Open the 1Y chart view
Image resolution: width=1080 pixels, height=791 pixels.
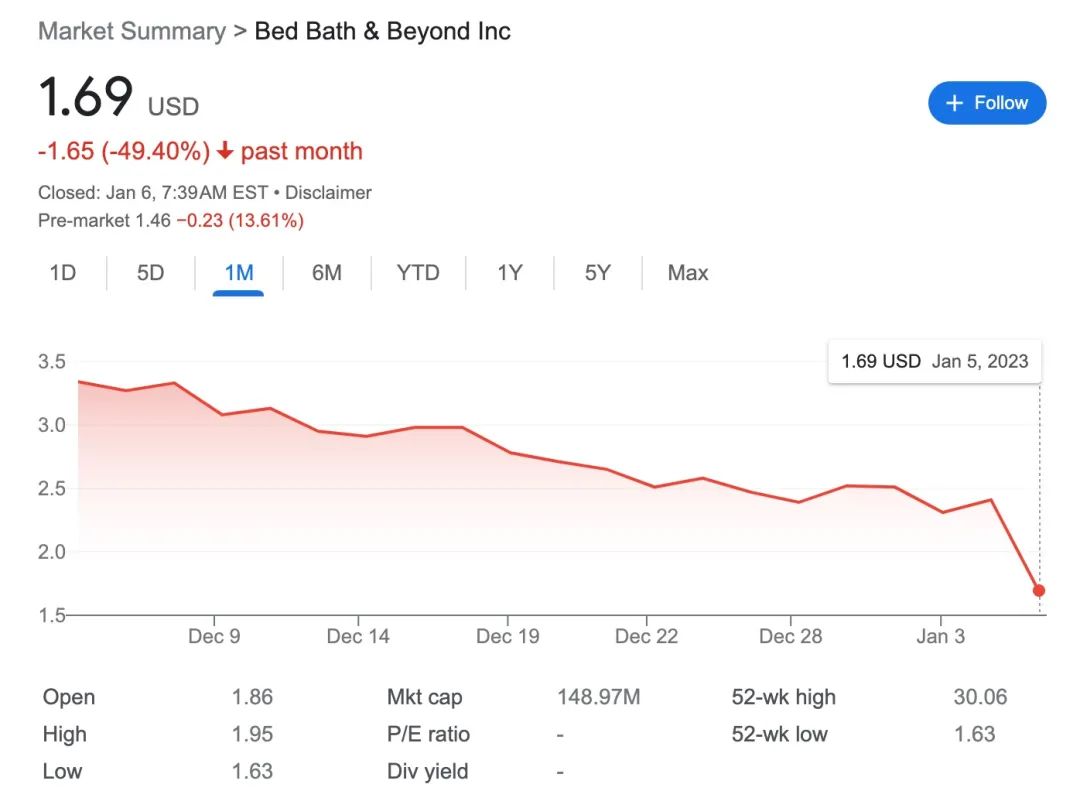click(x=510, y=273)
